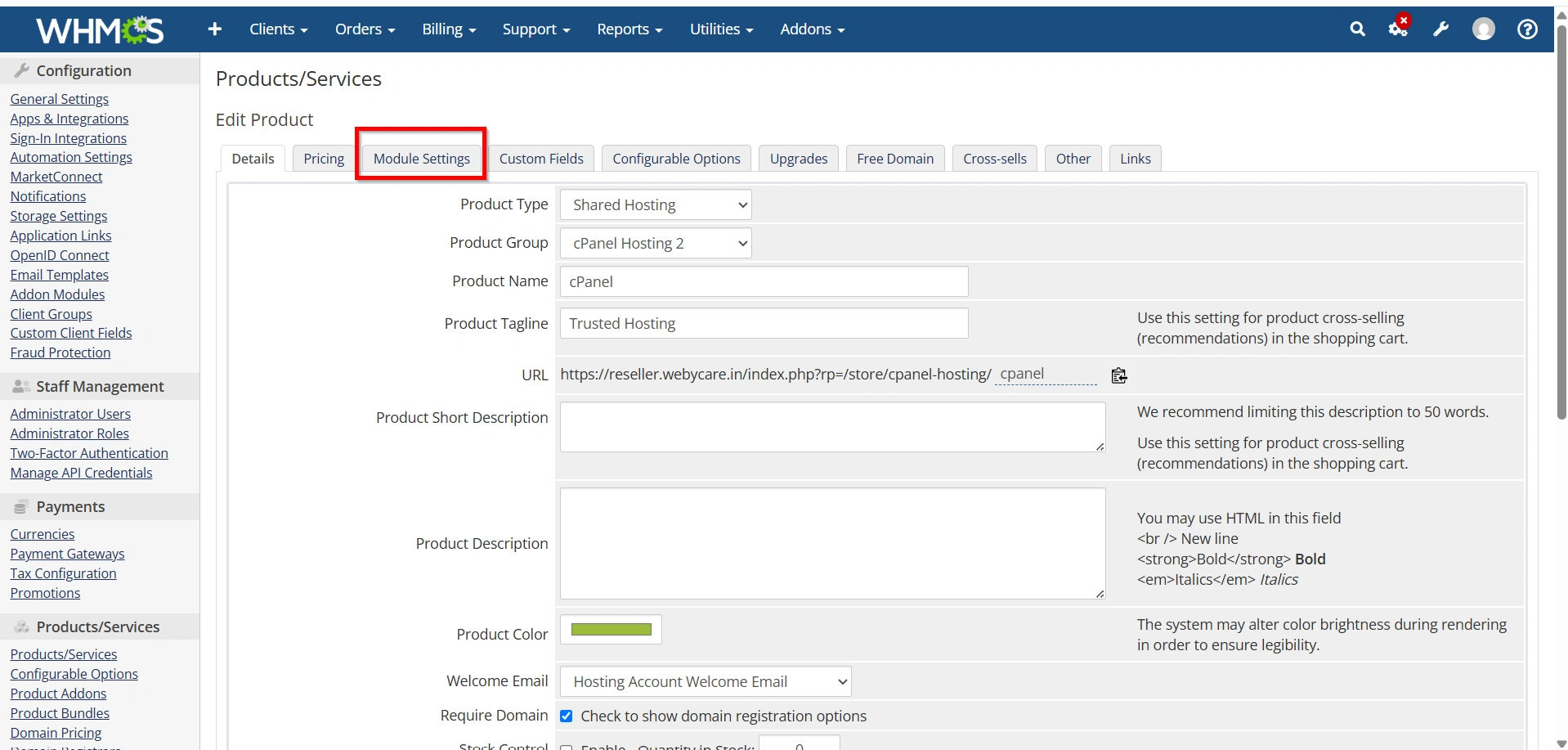Image resolution: width=1568 pixels, height=750 pixels.
Task: Switch to the Pricing tab
Action: (324, 159)
